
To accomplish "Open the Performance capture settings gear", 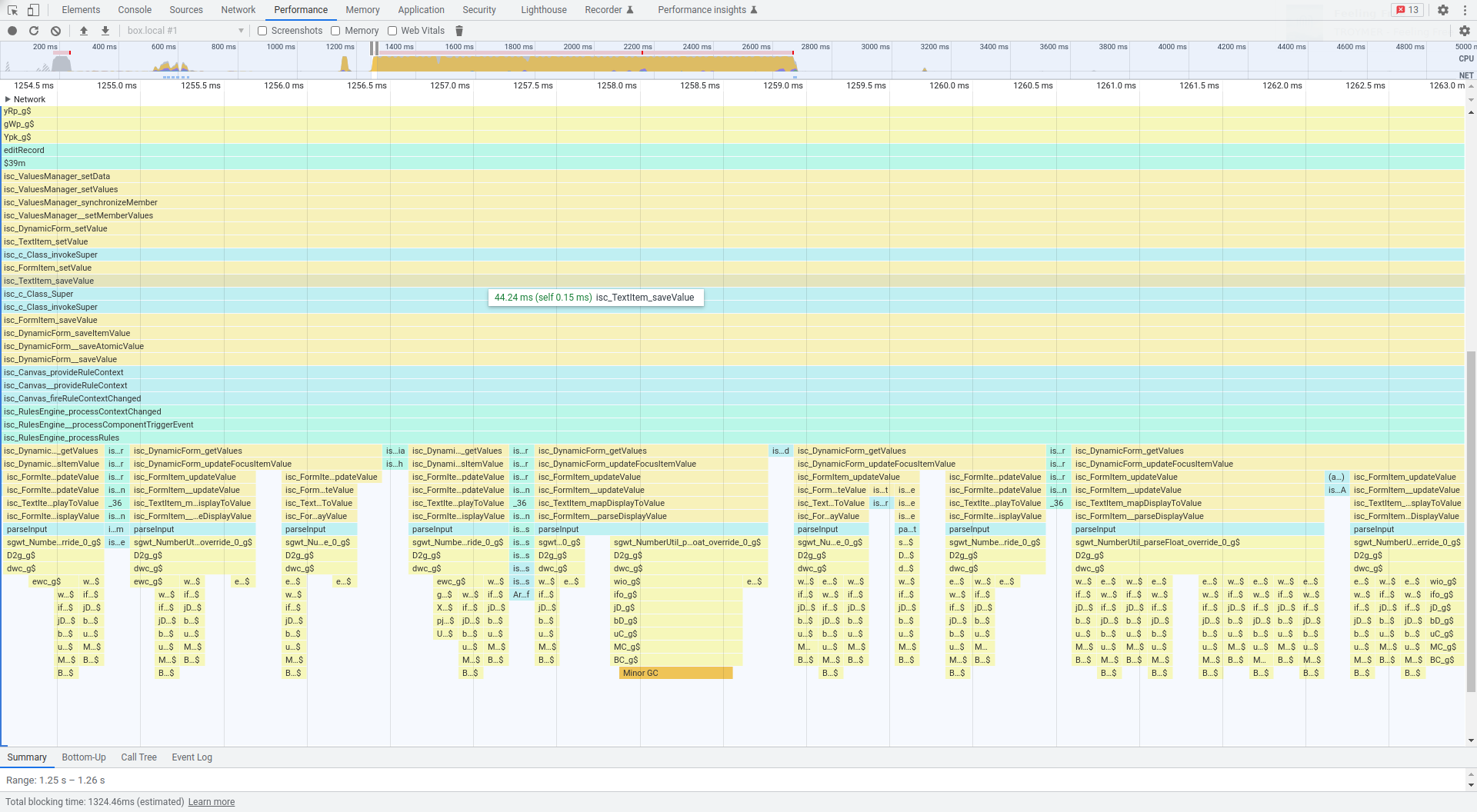I will [x=1464, y=31].
